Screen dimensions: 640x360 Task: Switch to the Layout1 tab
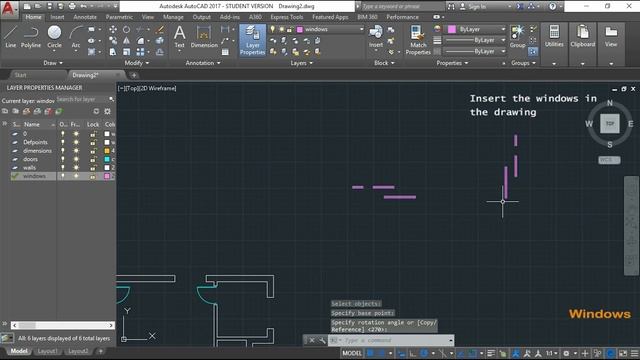point(47,351)
